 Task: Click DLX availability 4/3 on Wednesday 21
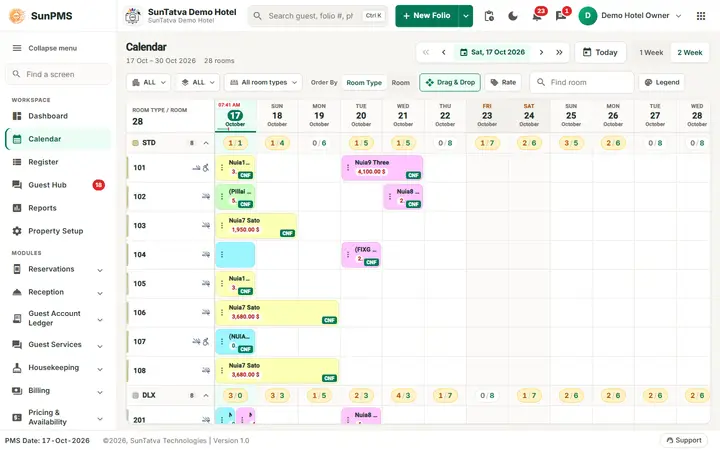point(403,395)
